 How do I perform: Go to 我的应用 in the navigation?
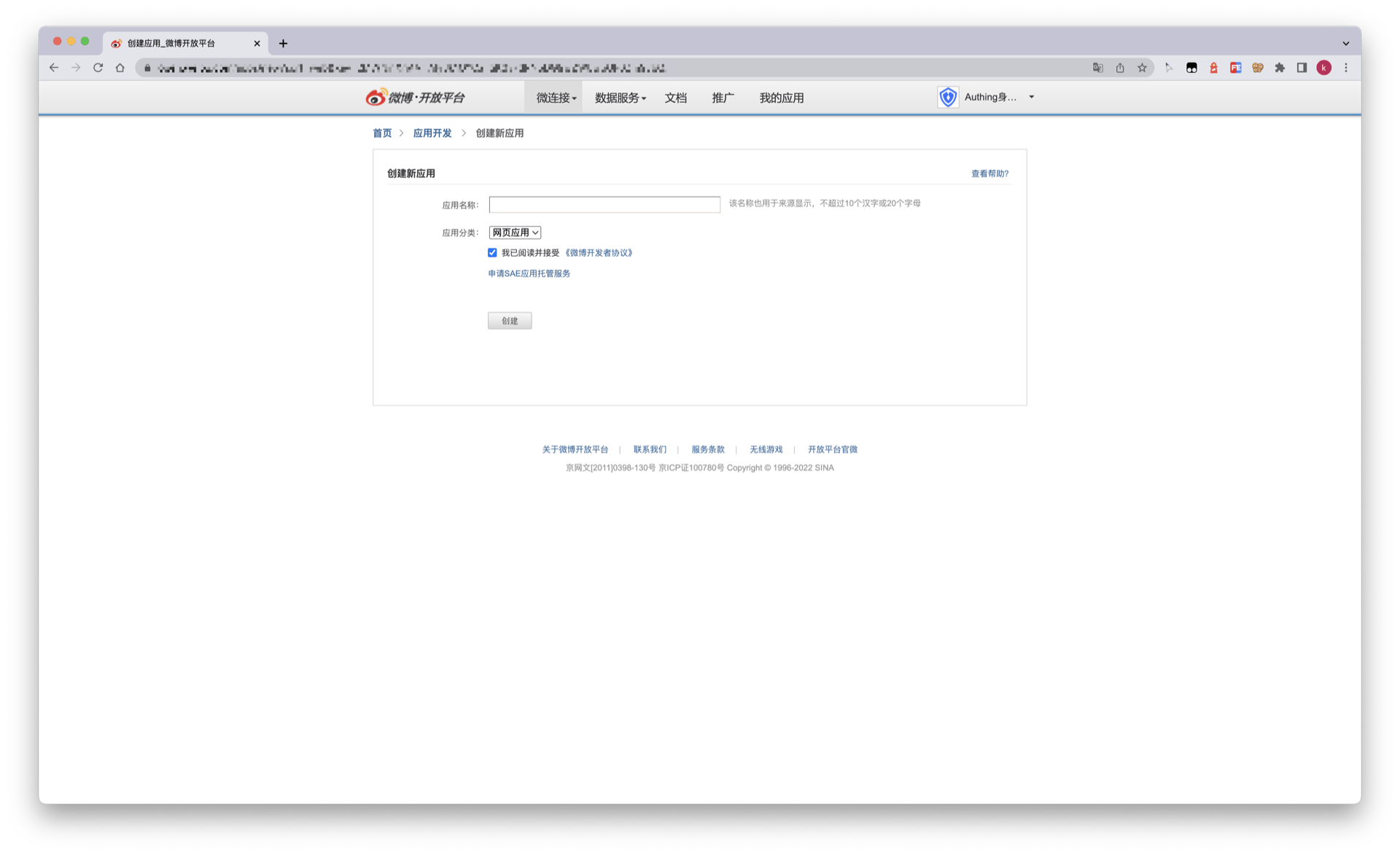tap(781, 98)
